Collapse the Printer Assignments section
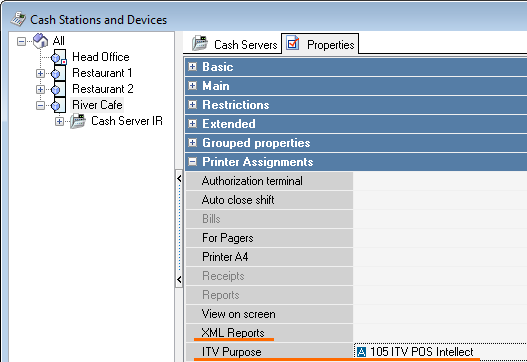The image size is (527, 362). click(193, 162)
